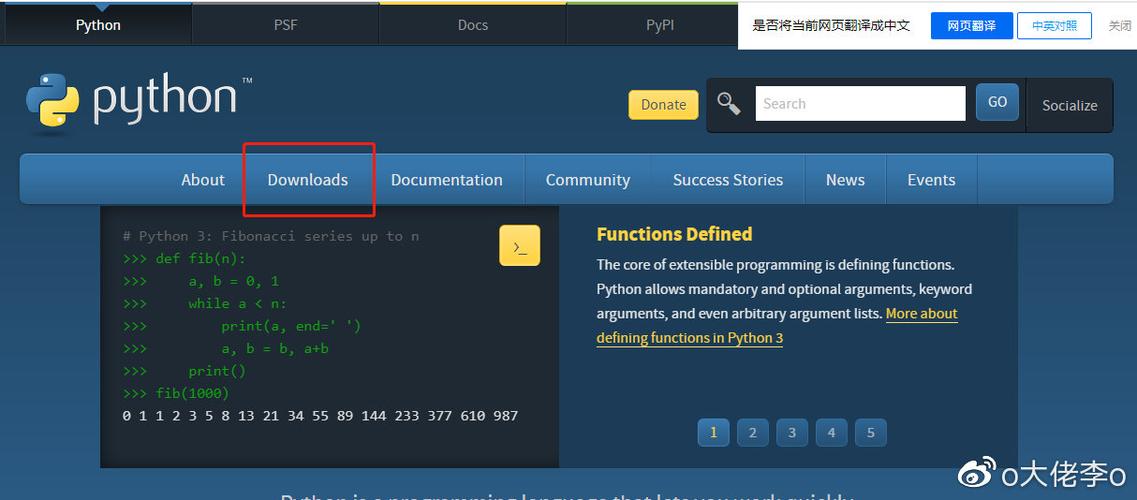The width and height of the screenshot is (1137, 500).
Task: Click the translation prompt text 是否将当前网页翻译成中文
Action: click(x=831, y=26)
